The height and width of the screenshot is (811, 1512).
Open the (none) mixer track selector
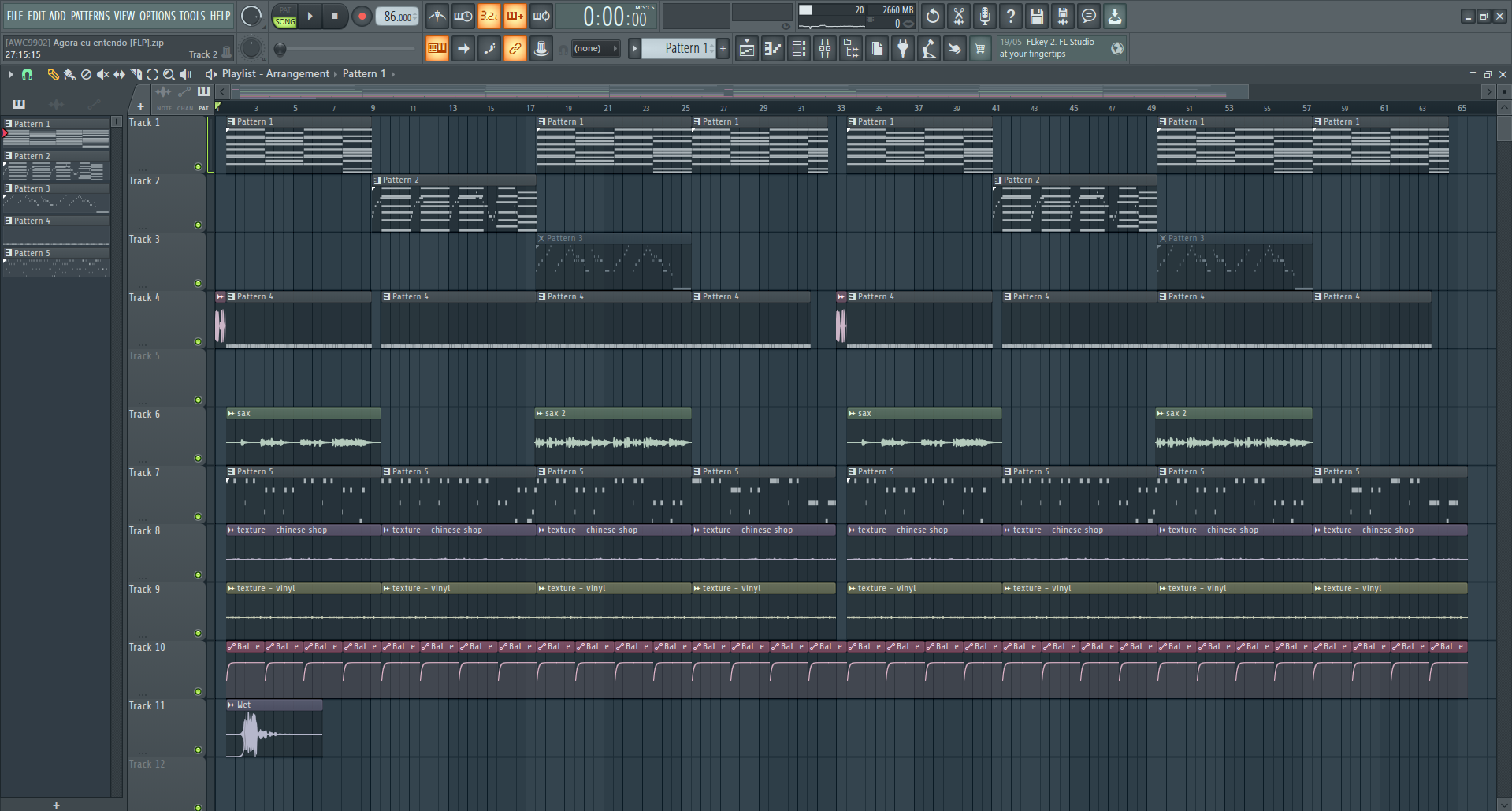pyautogui.click(x=595, y=49)
